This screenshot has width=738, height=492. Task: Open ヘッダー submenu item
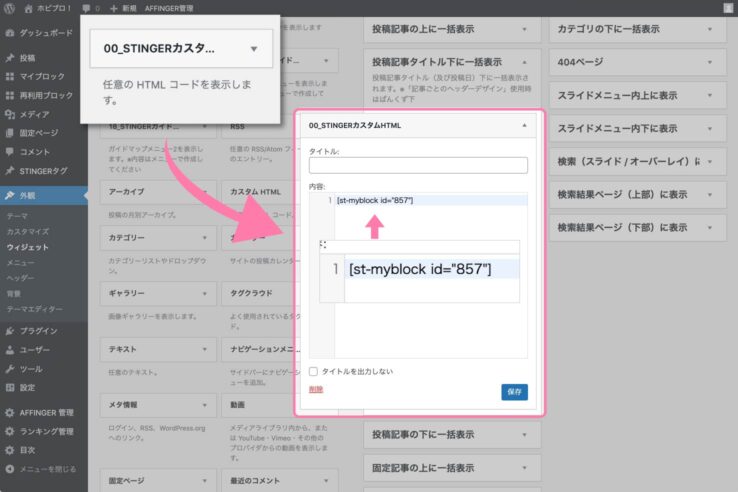(21, 278)
